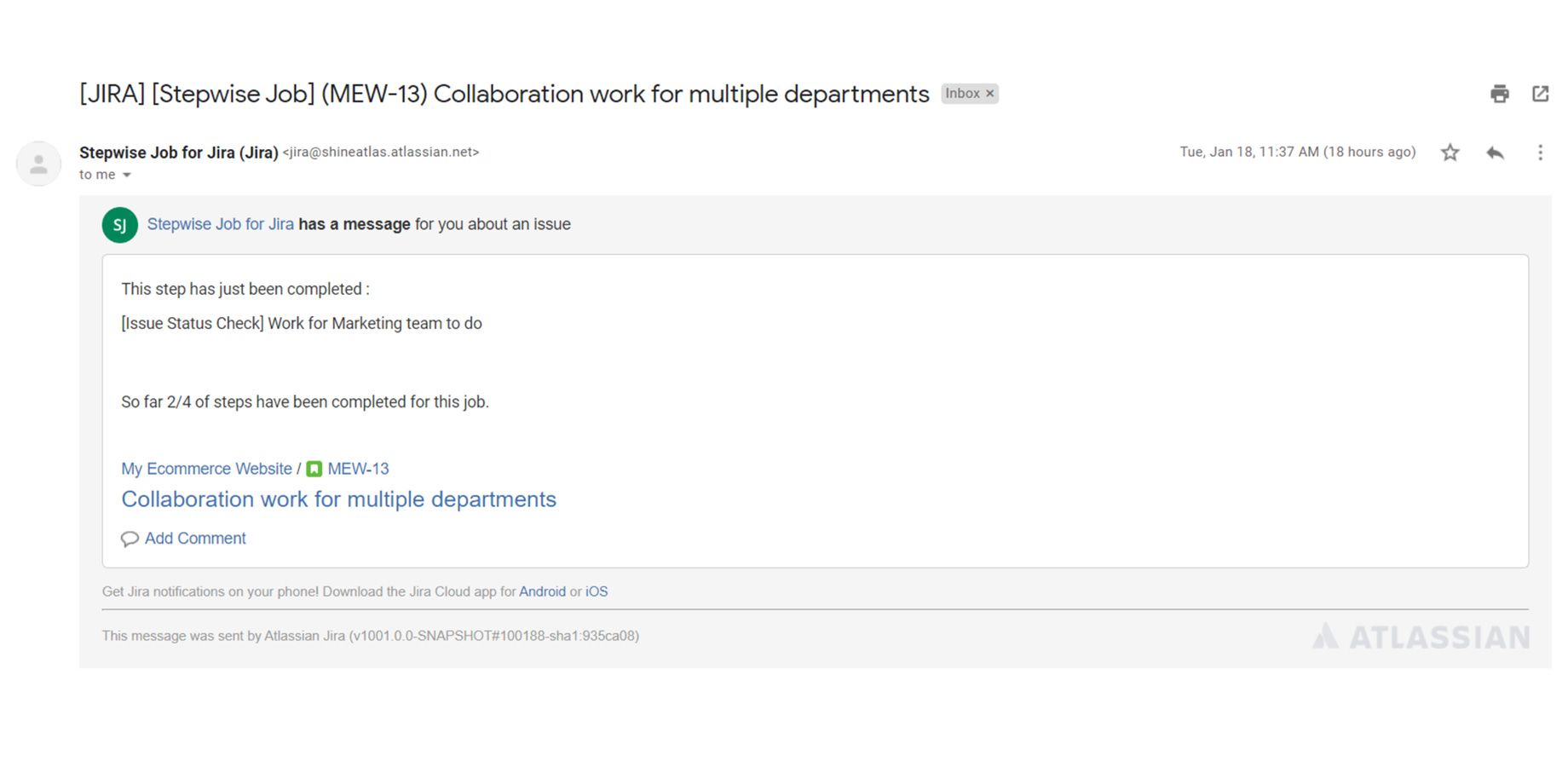Open the Android app download link
This screenshot has height=767, width=1568.
542,591
